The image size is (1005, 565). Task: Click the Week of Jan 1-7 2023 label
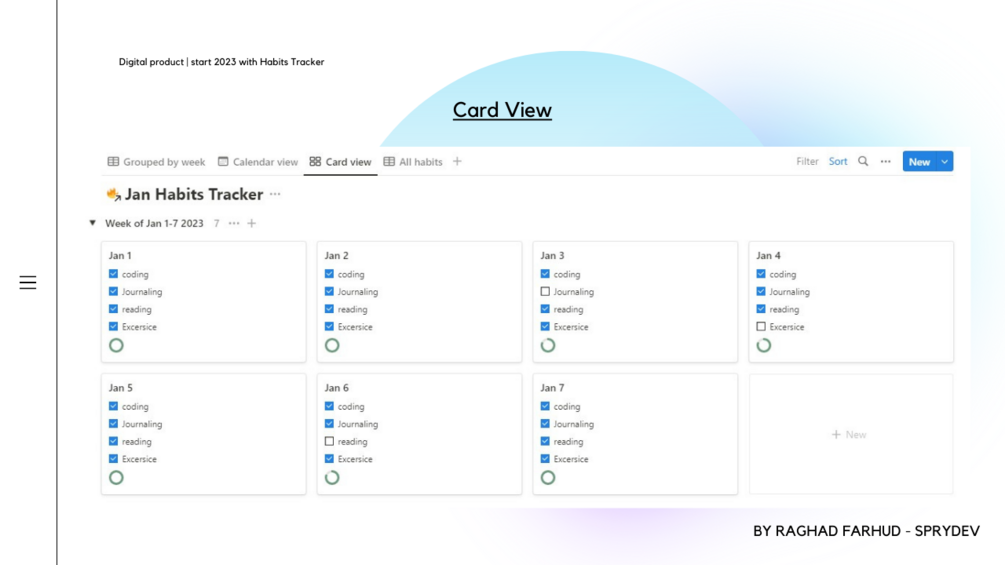point(154,224)
